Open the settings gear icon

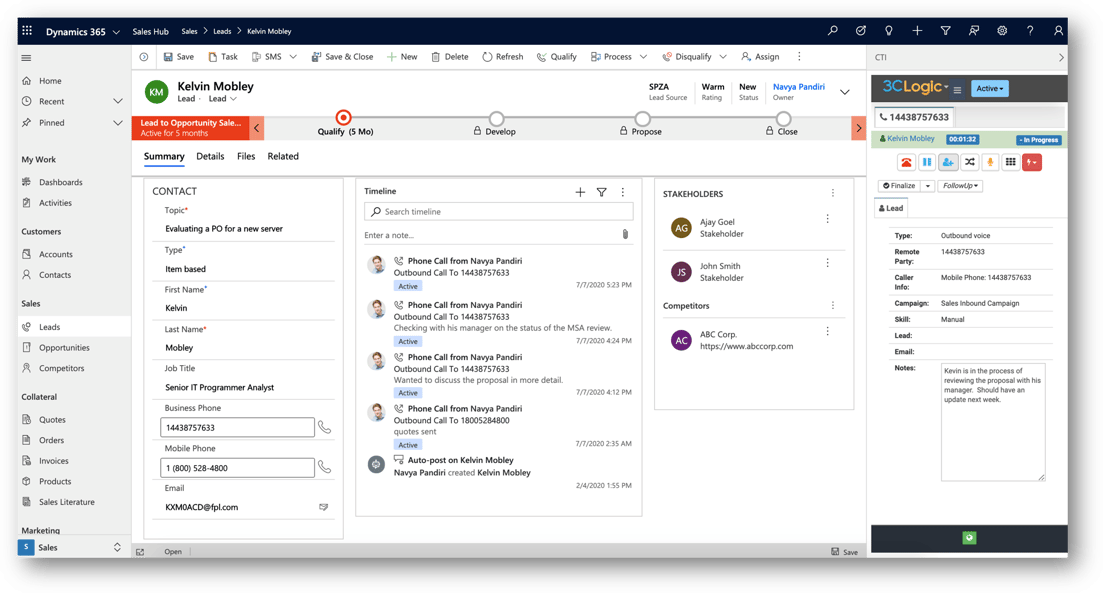tap(1002, 31)
